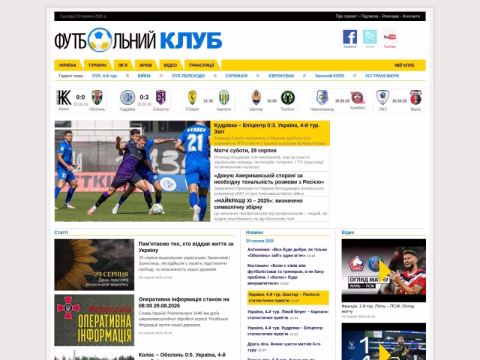Open the Матчі суботи, 29 серпня headline

245,150
